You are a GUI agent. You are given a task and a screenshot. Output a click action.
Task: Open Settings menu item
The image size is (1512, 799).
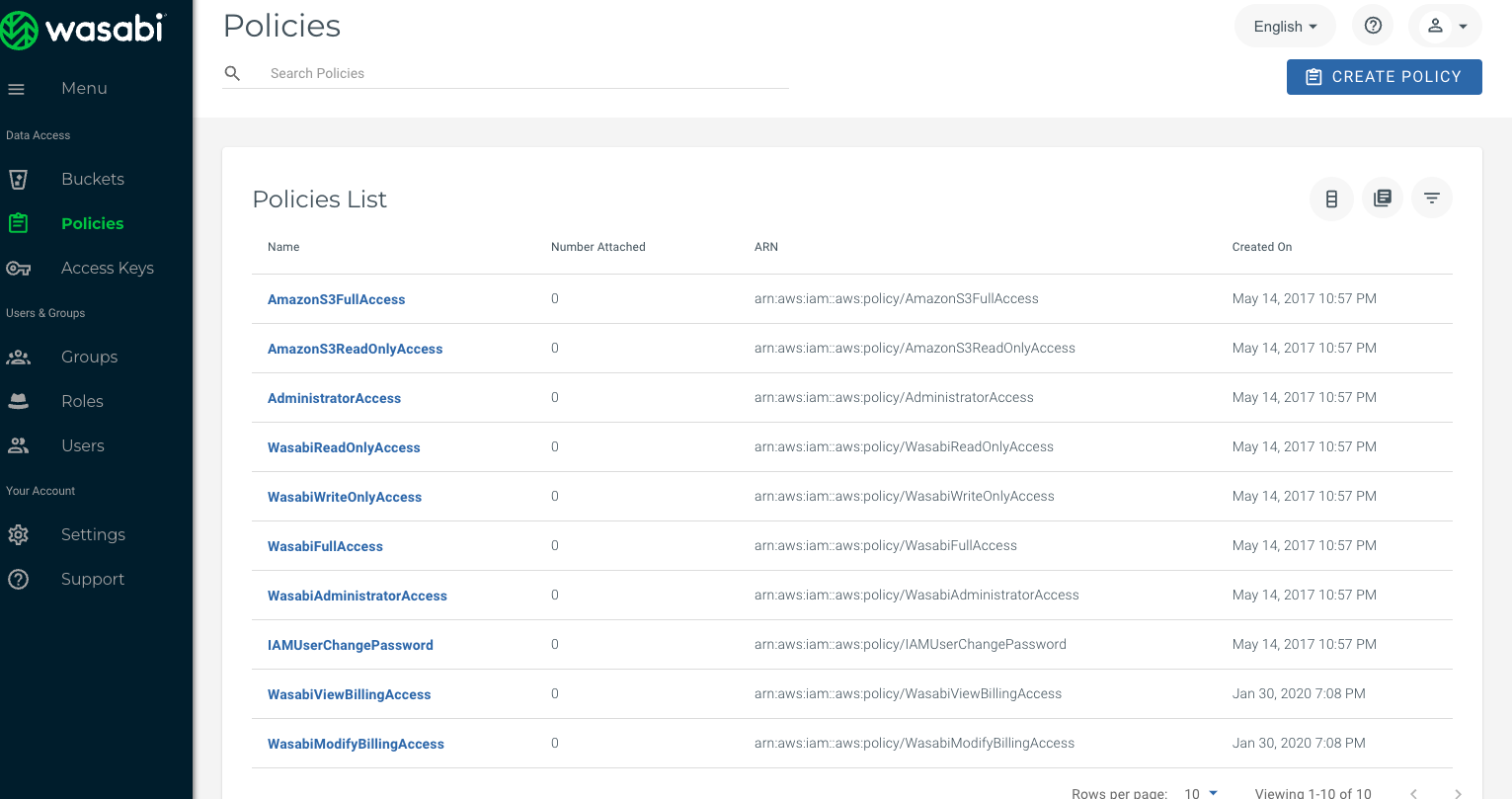coord(93,534)
